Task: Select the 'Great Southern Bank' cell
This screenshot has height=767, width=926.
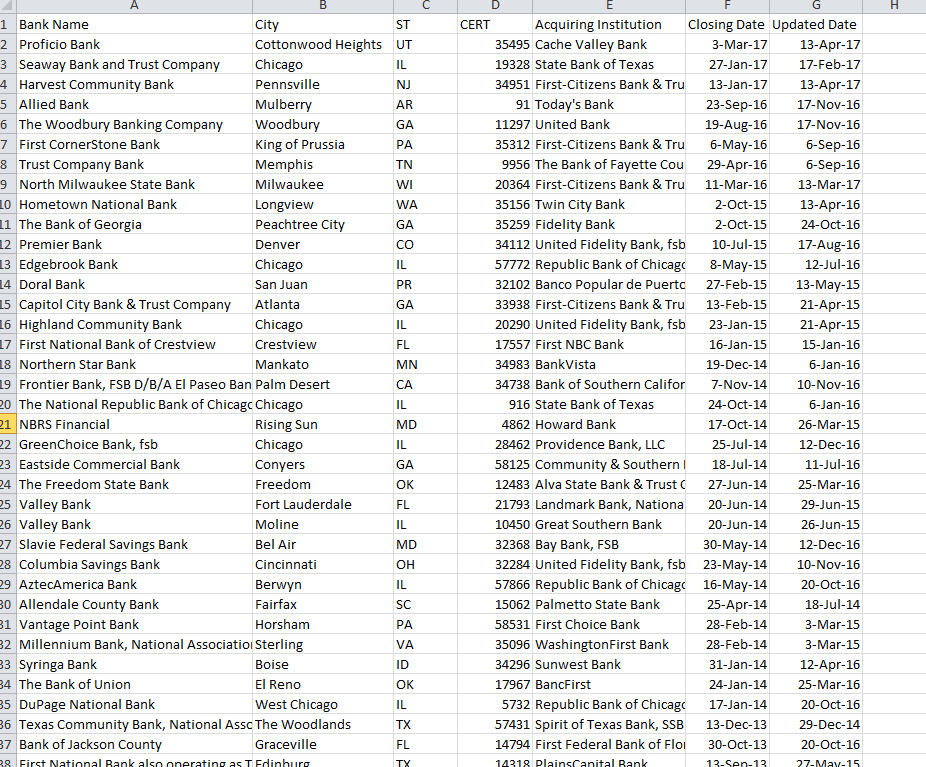Action: click(x=609, y=525)
